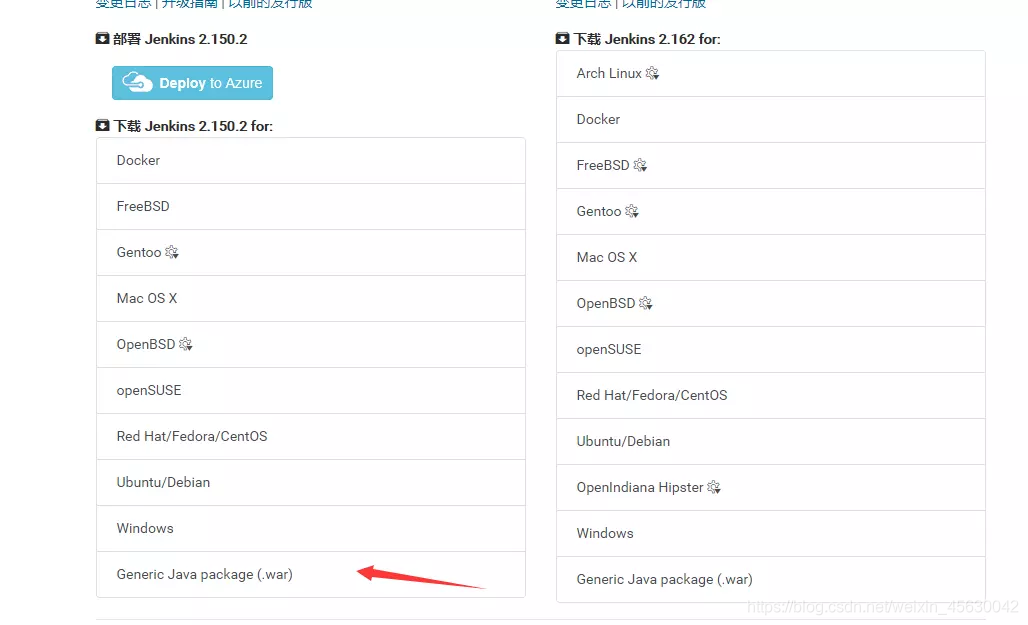Select Ubuntu/Debian in the 2.162 list

click(771, 441)
